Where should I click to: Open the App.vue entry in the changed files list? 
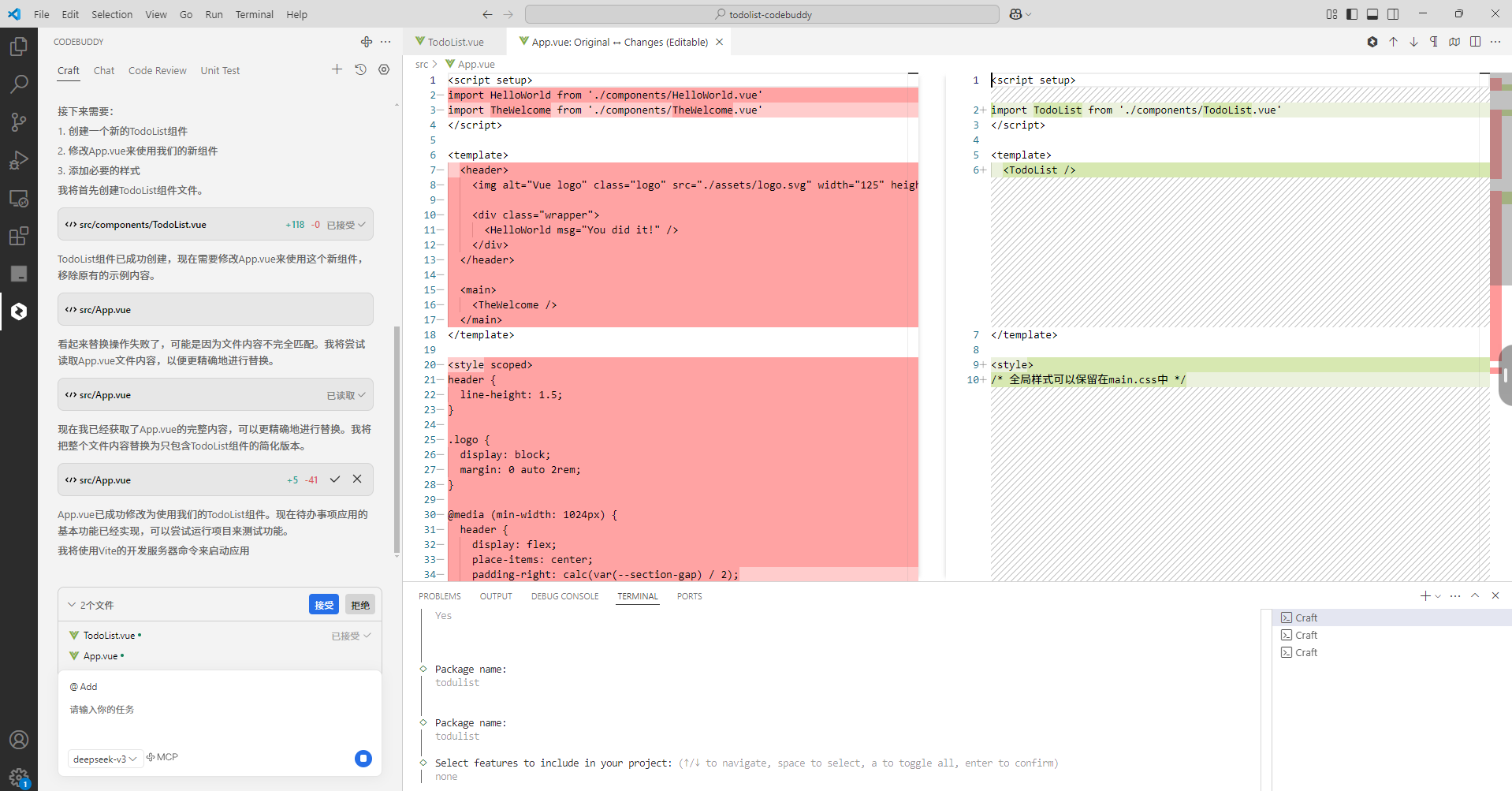pos(101,656)
